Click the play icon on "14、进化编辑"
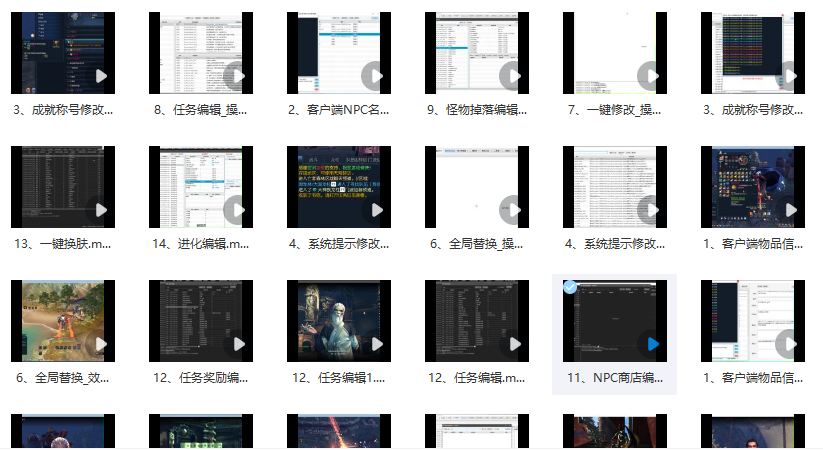823x450 pixels. coord(236,210)
